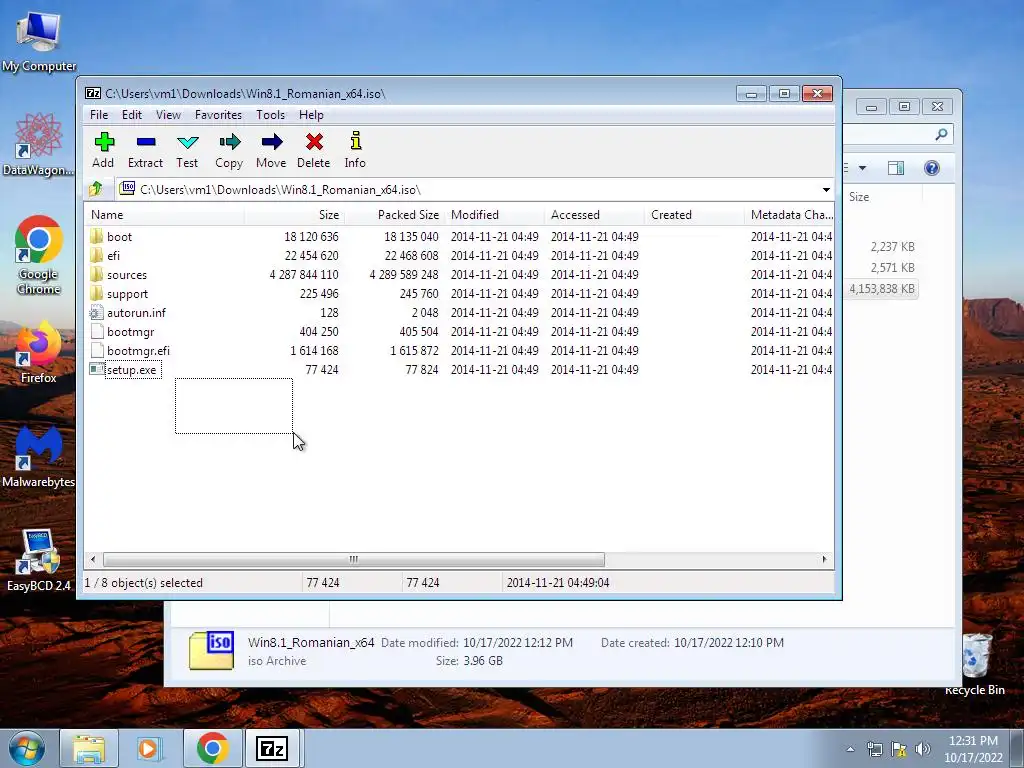Click the volume speaker tray icon
The width and height of the screenshot is (1024, 768).
(923, 749)
